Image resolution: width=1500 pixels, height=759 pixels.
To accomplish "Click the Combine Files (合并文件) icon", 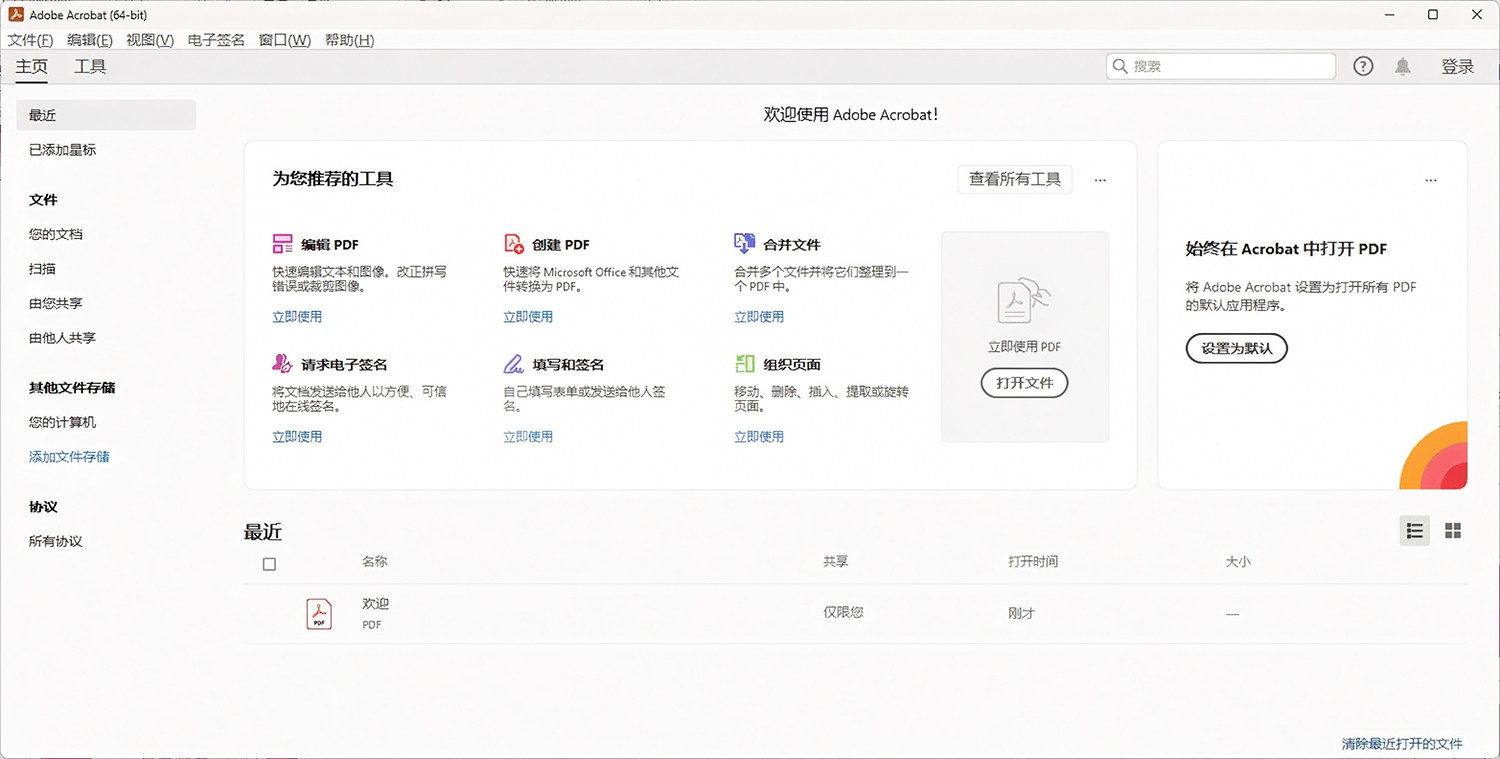I will point(744,243).
